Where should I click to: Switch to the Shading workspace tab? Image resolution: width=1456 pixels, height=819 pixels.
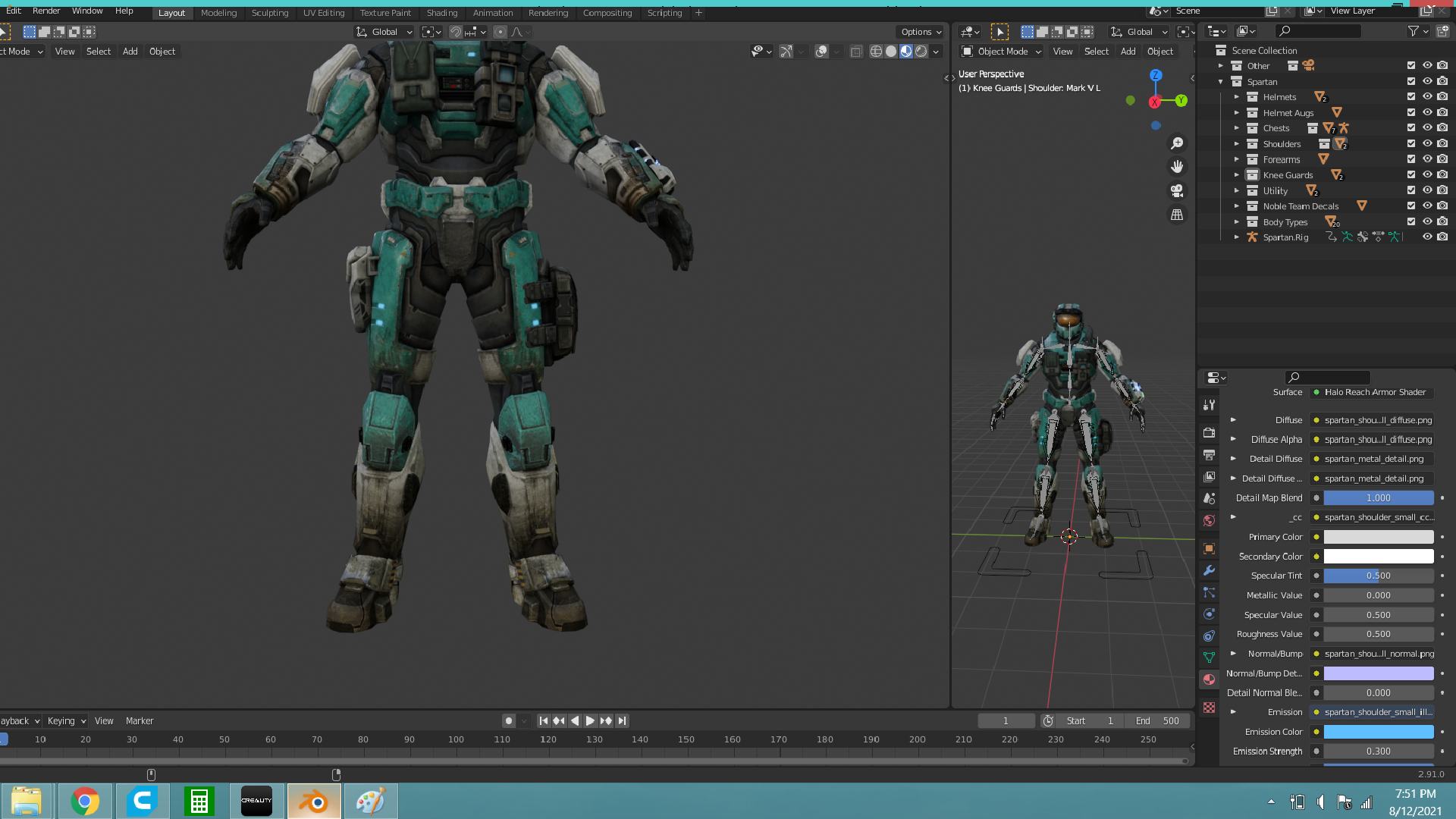point(442,13)
